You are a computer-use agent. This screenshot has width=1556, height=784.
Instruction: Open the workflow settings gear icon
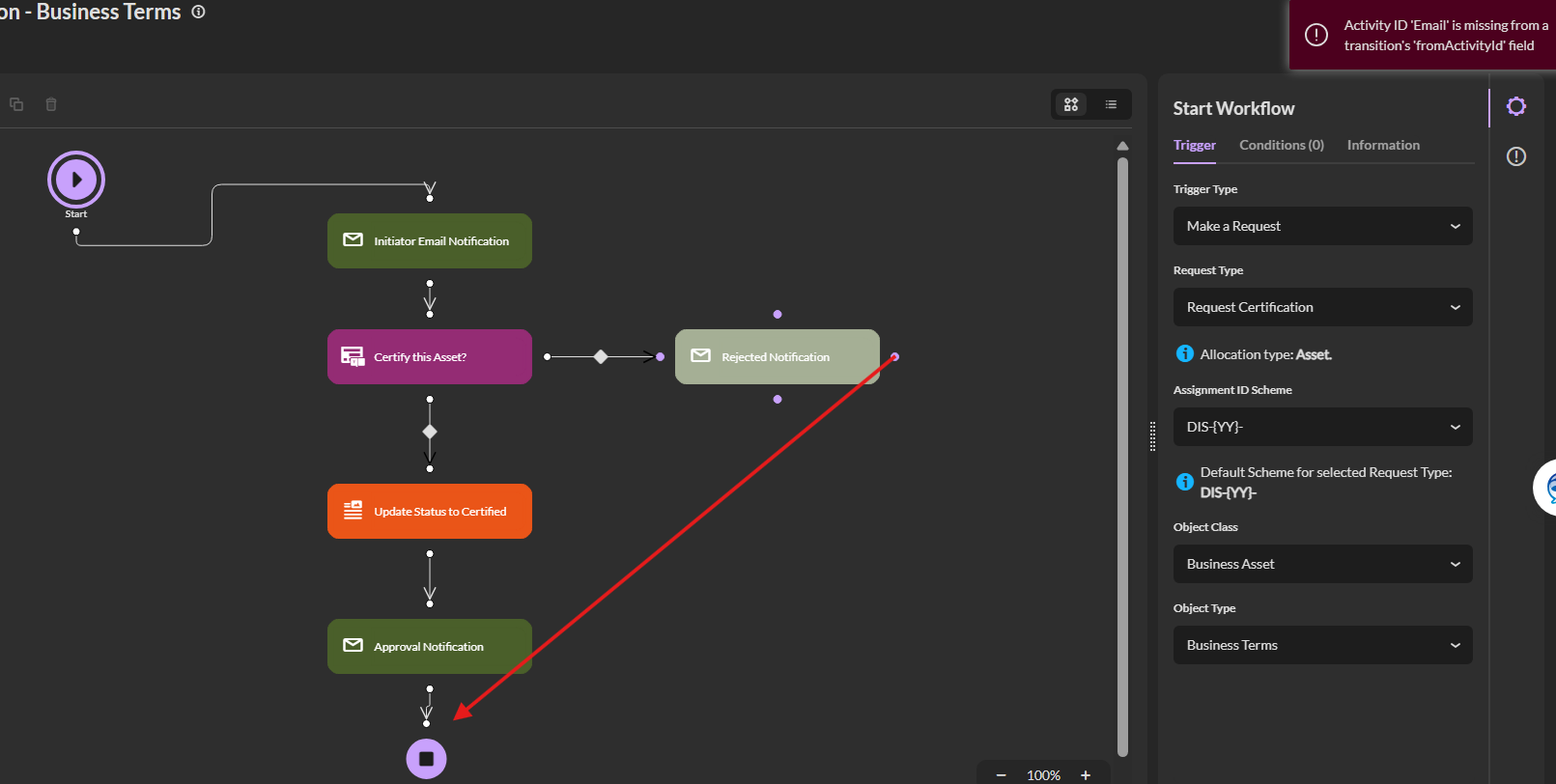point(1516,106)
